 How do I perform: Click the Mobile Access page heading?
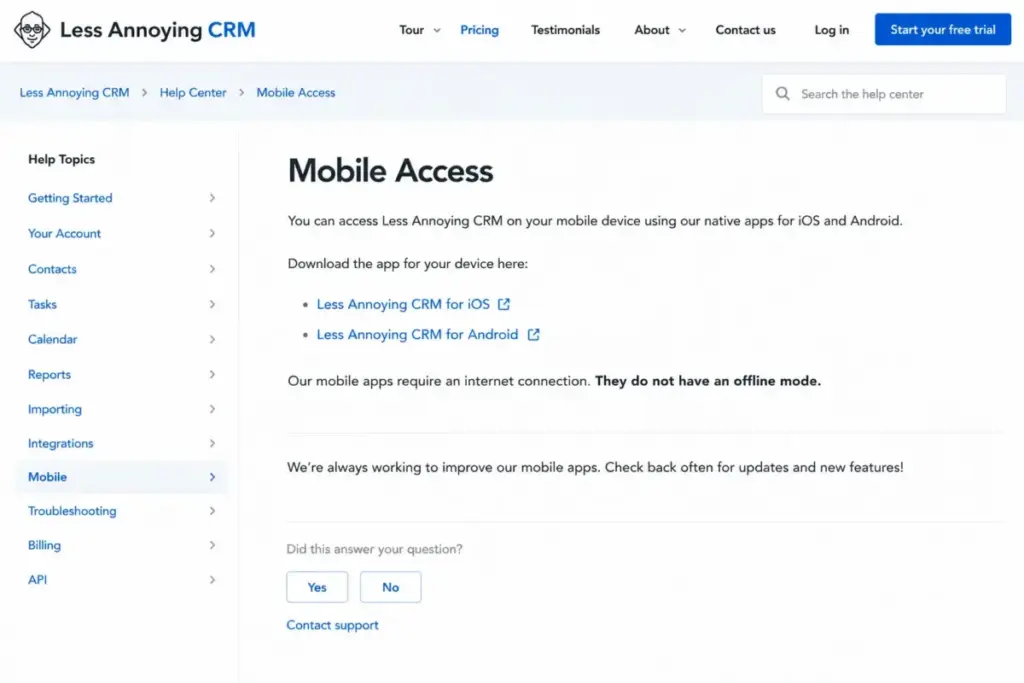pyautogui.click(x=391, y=171)
